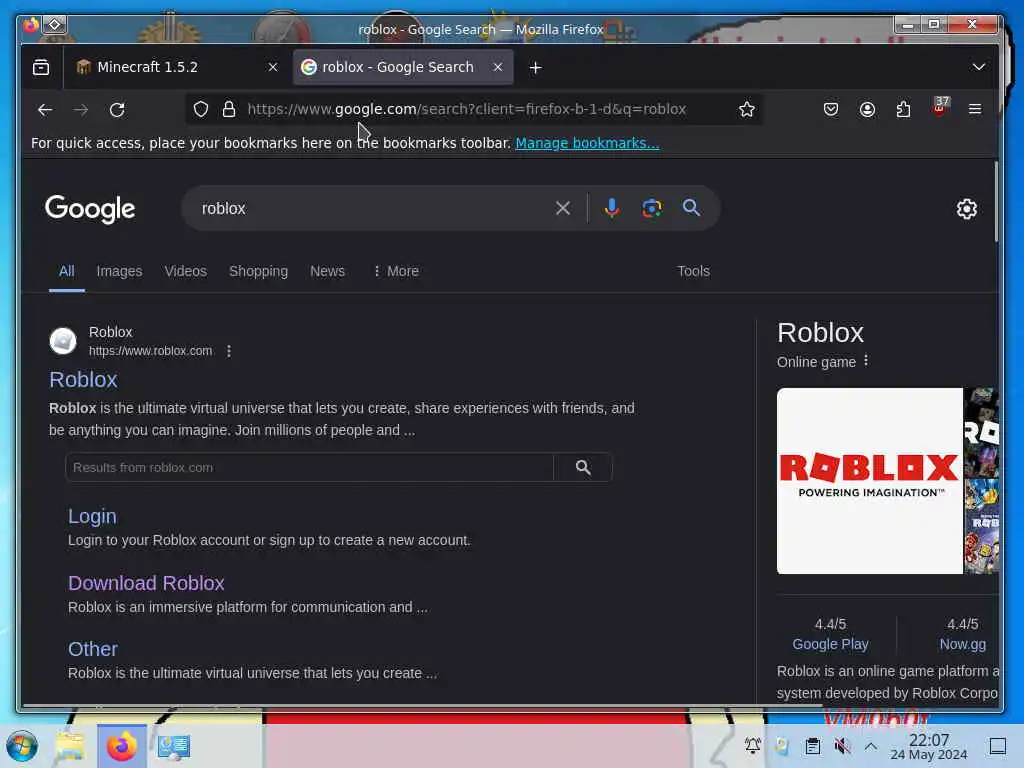The width and height of the screenshot is (1024, 768).
Task: Open File Explorer from taskbar
Action: click(70, 746)
